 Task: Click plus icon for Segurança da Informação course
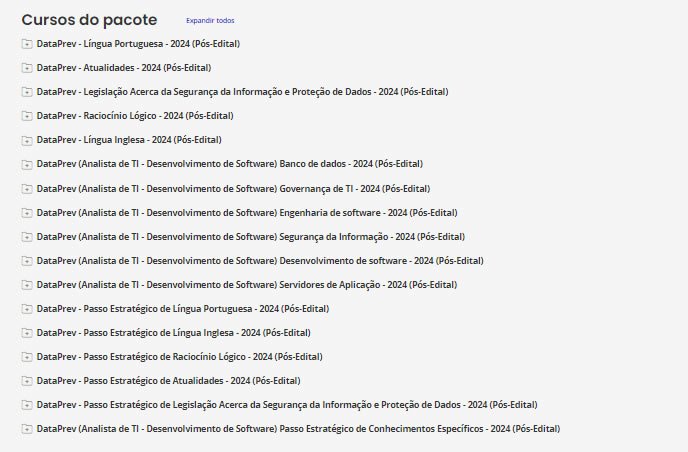pos(27,237)
